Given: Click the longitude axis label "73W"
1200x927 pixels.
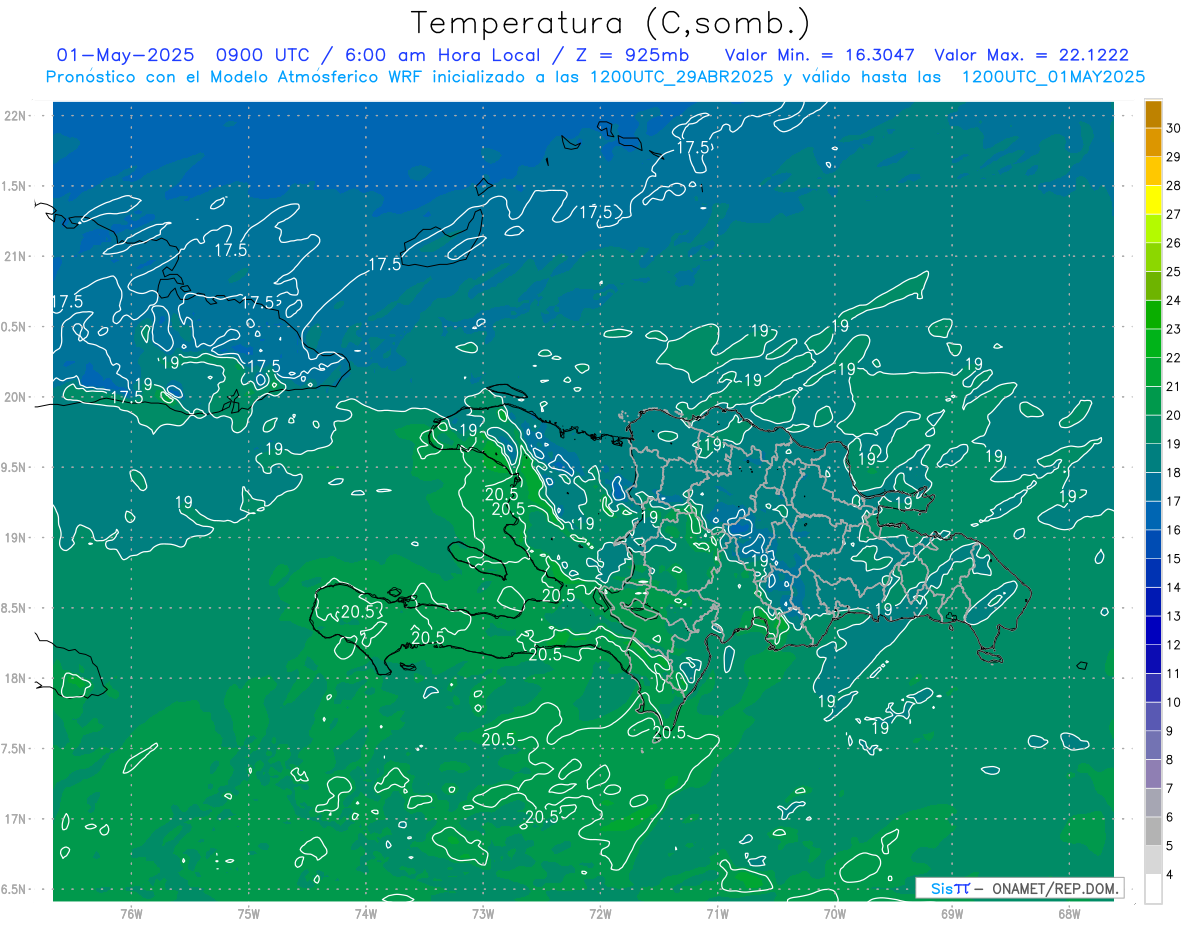Looking at the screenshot, I should point(483,913).
